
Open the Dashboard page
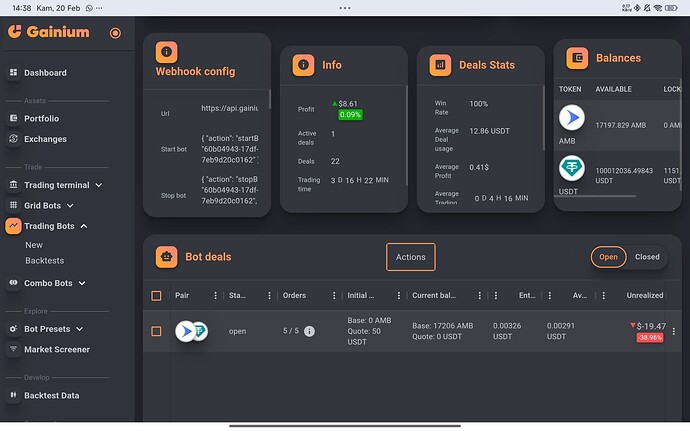coord(45,73)
